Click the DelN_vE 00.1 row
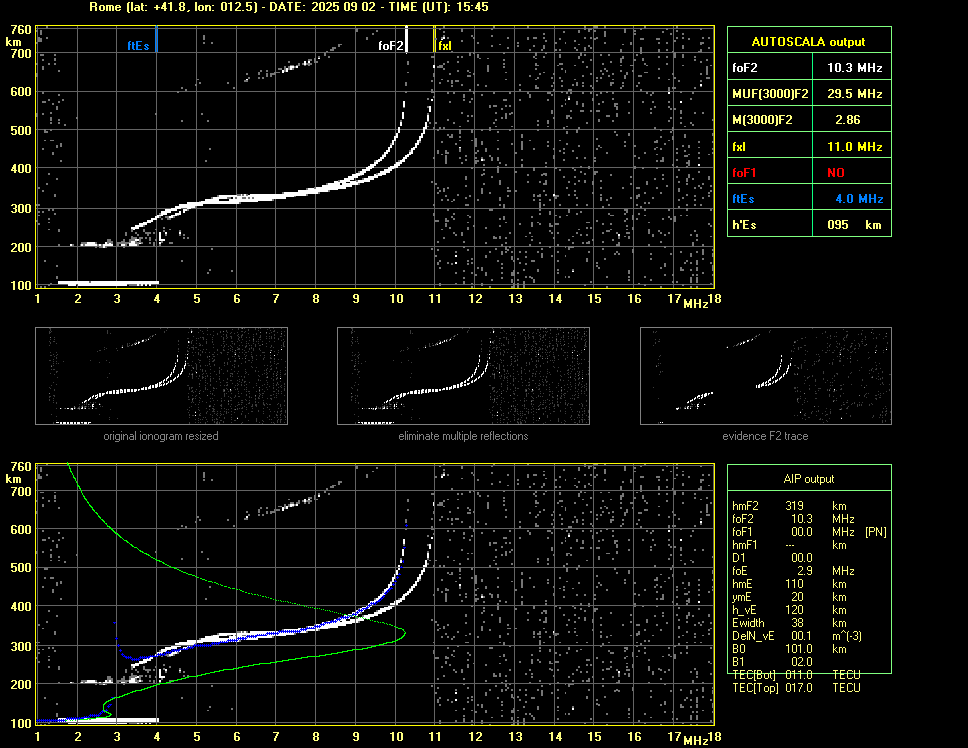 coord(797,636)
